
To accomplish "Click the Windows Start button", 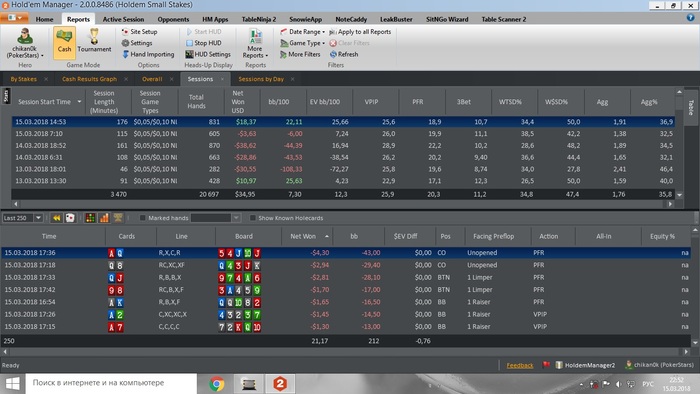I will pos(12,383).
